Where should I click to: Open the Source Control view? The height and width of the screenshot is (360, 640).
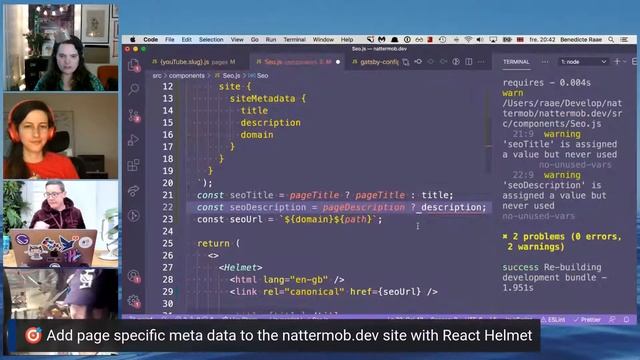tap(134, 116)
